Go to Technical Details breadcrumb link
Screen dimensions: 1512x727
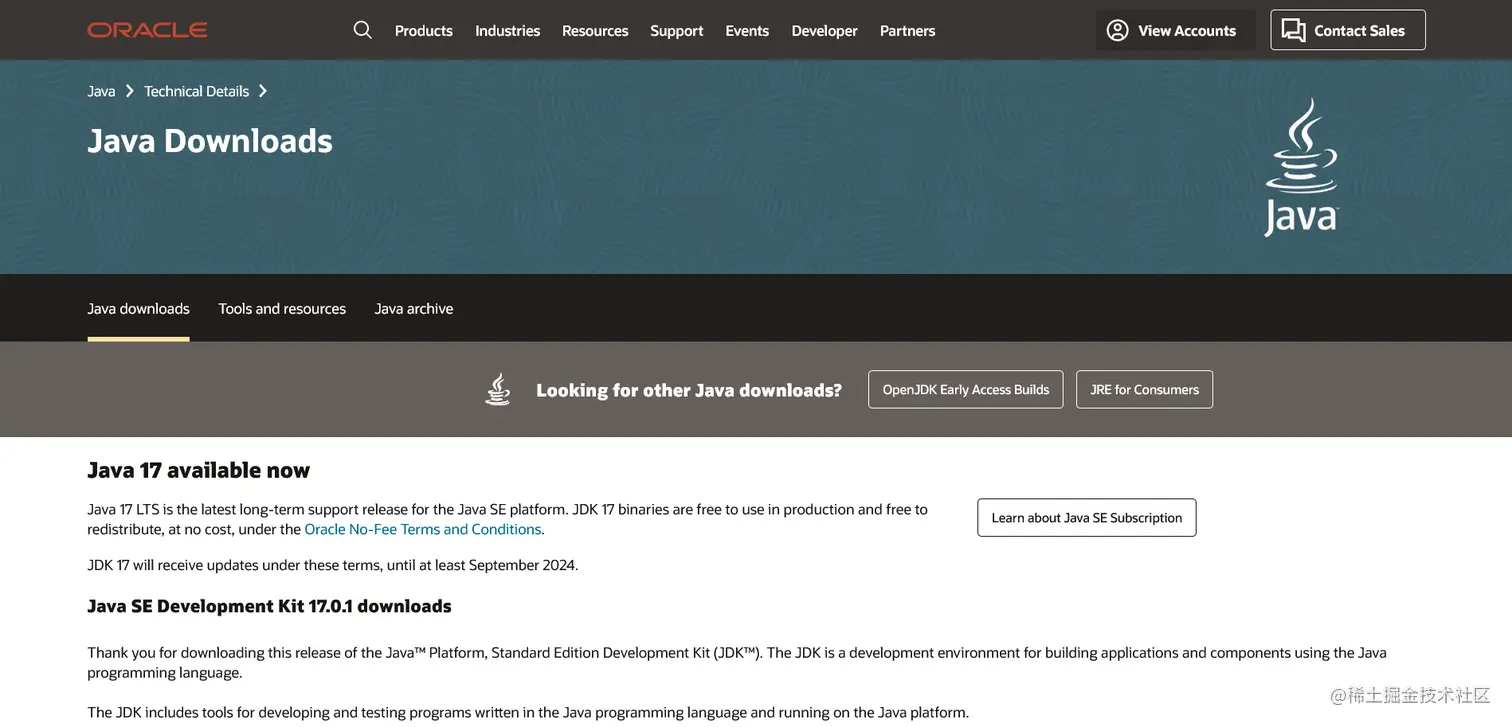coord(196,91)
